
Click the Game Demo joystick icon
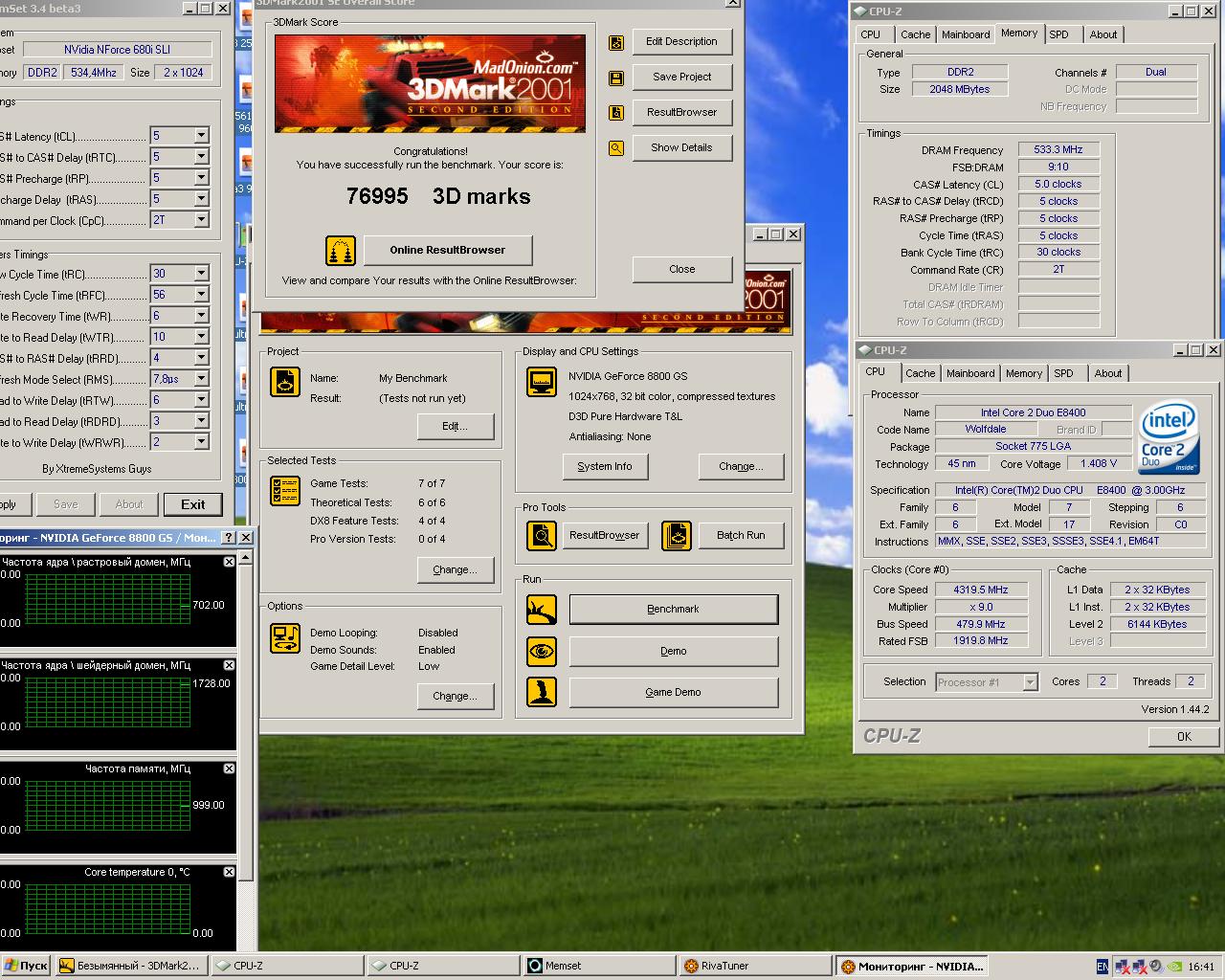point(542,692)
